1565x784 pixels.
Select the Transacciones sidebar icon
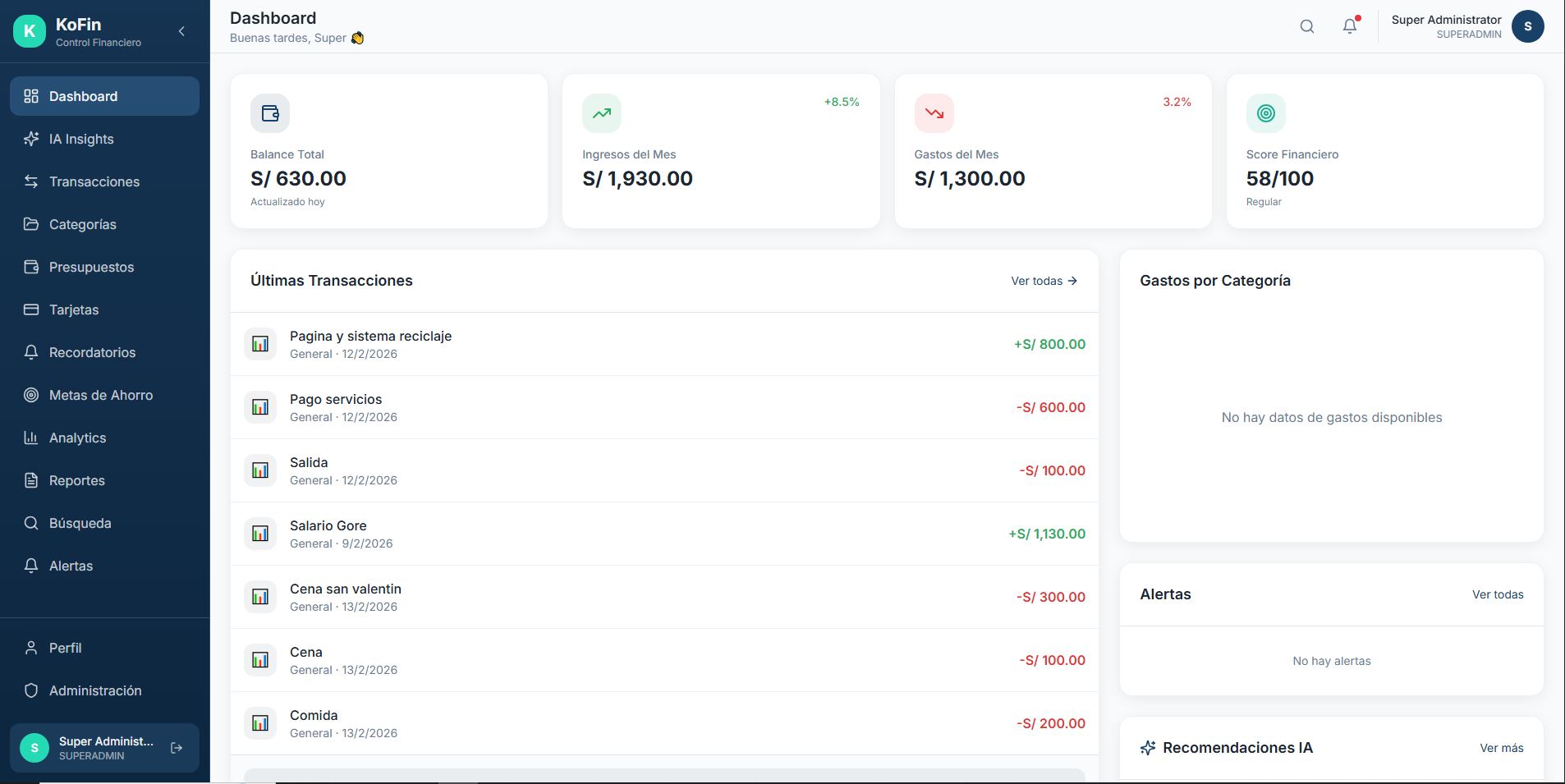[x=30, y=181]
